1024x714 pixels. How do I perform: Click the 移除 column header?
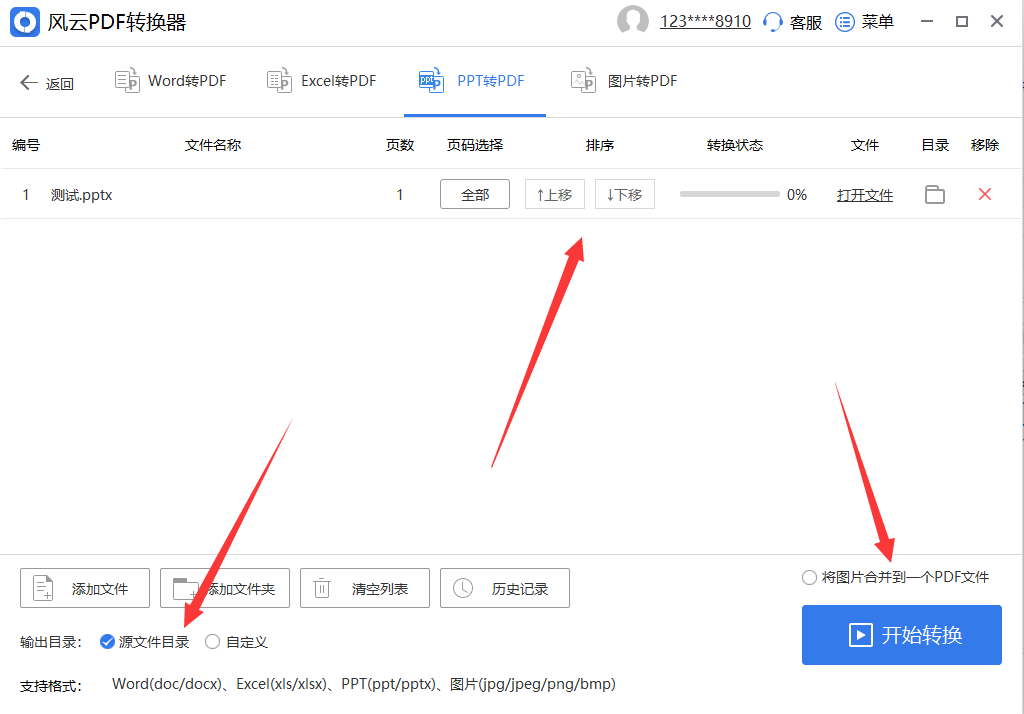(x=985, y=145)
